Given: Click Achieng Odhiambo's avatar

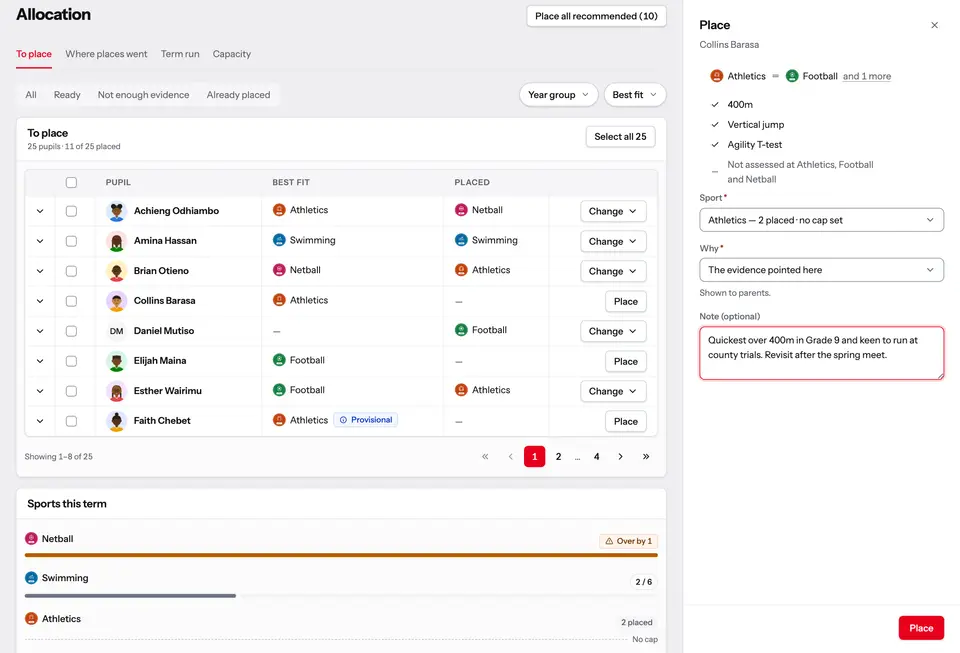Looking at the screenshot, I should pyautogui.click(x=116, y=211).
